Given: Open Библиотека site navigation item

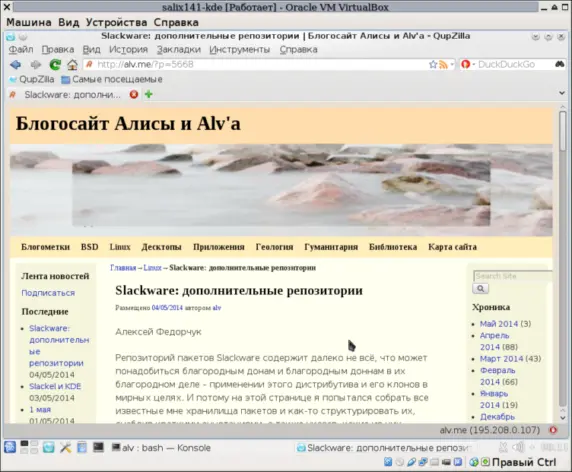Looking at the screenshot, I should [393, 247].
